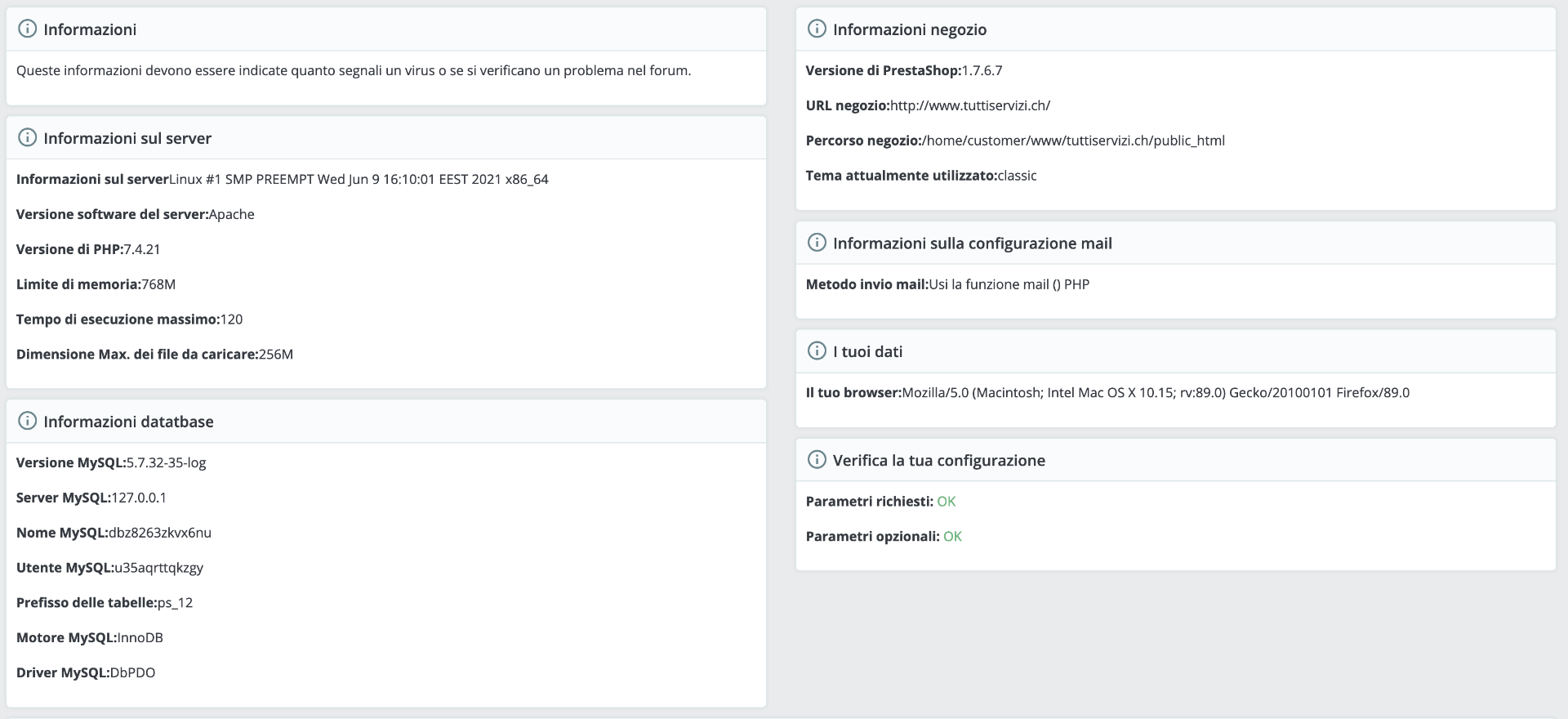Click the info icon beside Informazioni heading
This screenshot has width=1568, height=719.
pos(27,29)
